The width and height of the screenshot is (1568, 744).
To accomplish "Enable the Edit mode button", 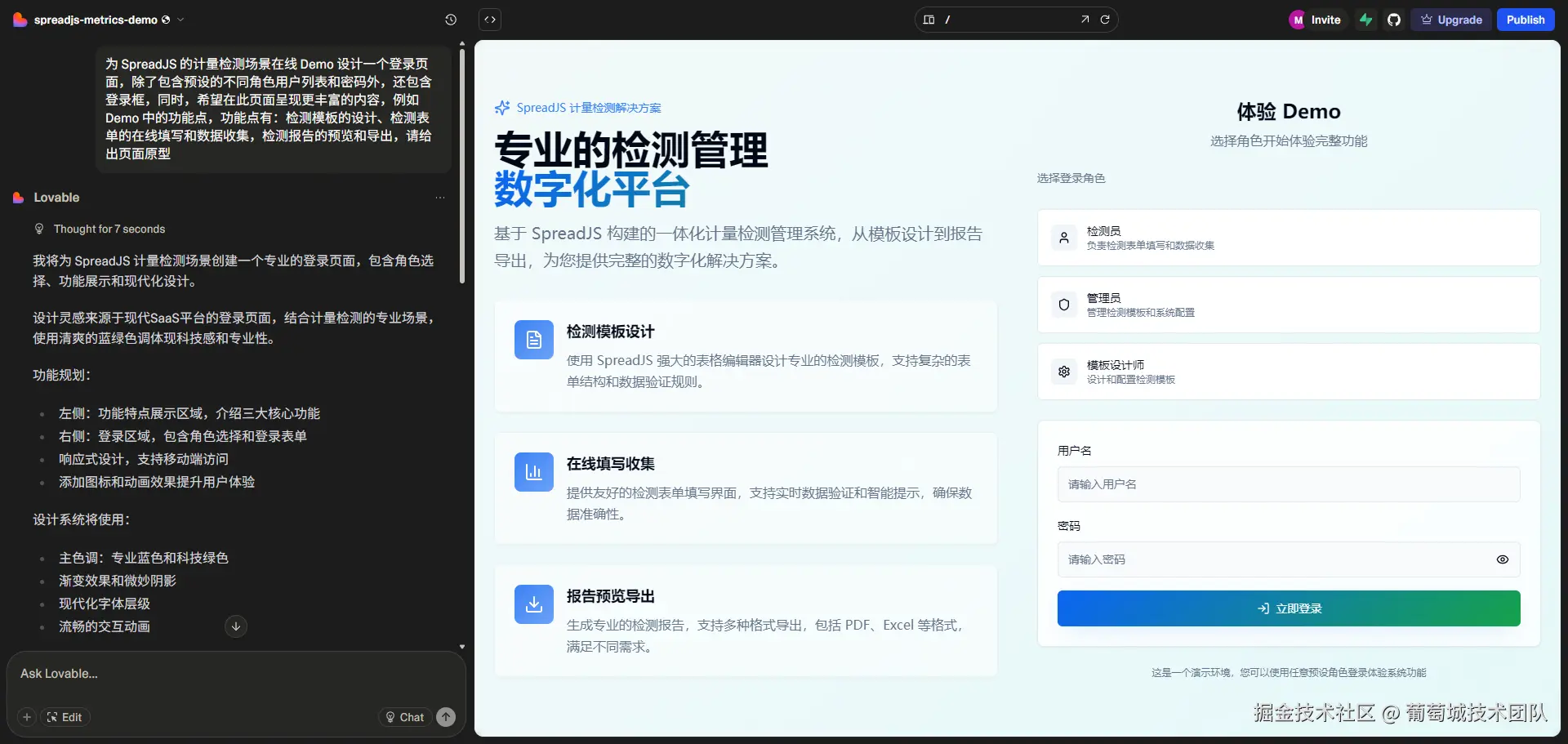I will 65,717.
